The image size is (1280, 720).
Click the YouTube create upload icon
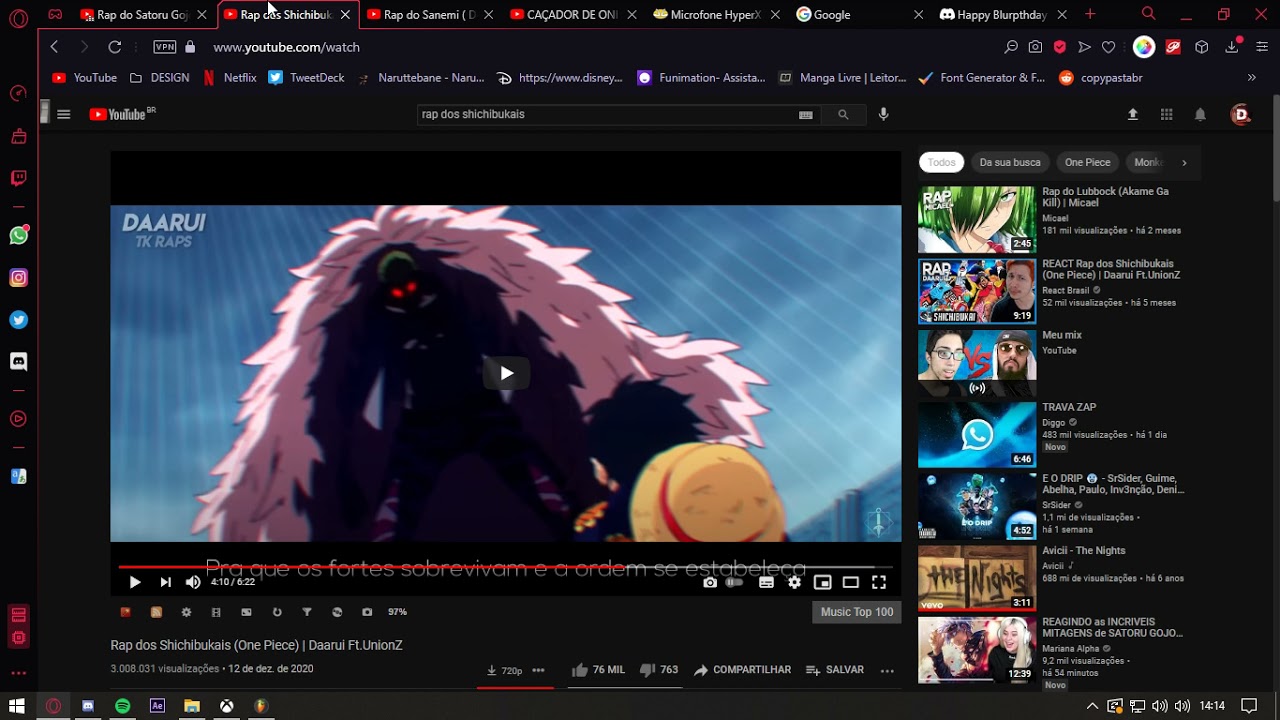pyautogui.click(x=1133, y=114)
